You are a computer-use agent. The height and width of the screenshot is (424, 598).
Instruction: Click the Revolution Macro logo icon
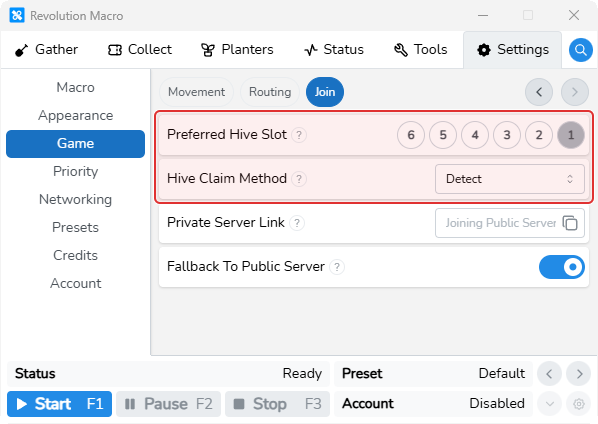[x=17, y=16]
